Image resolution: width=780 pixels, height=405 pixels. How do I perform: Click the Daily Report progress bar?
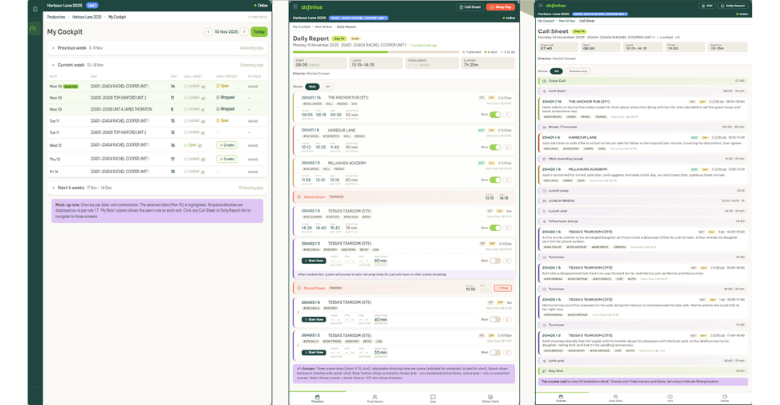point(376,52)
